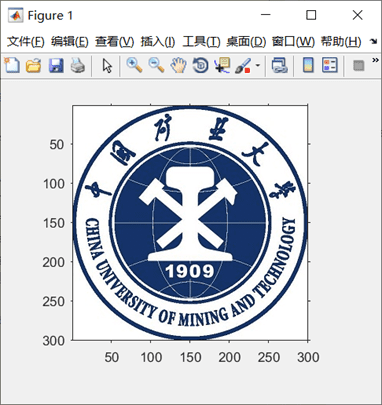Close the Figure 1 window
Image resolution: width=382 pixels, height=405 pixels.
(x=357, y=15)
